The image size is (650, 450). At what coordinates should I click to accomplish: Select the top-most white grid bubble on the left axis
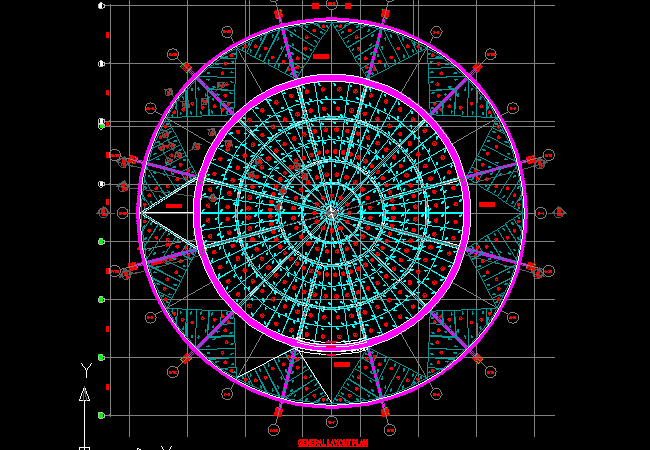coord(101,6)
